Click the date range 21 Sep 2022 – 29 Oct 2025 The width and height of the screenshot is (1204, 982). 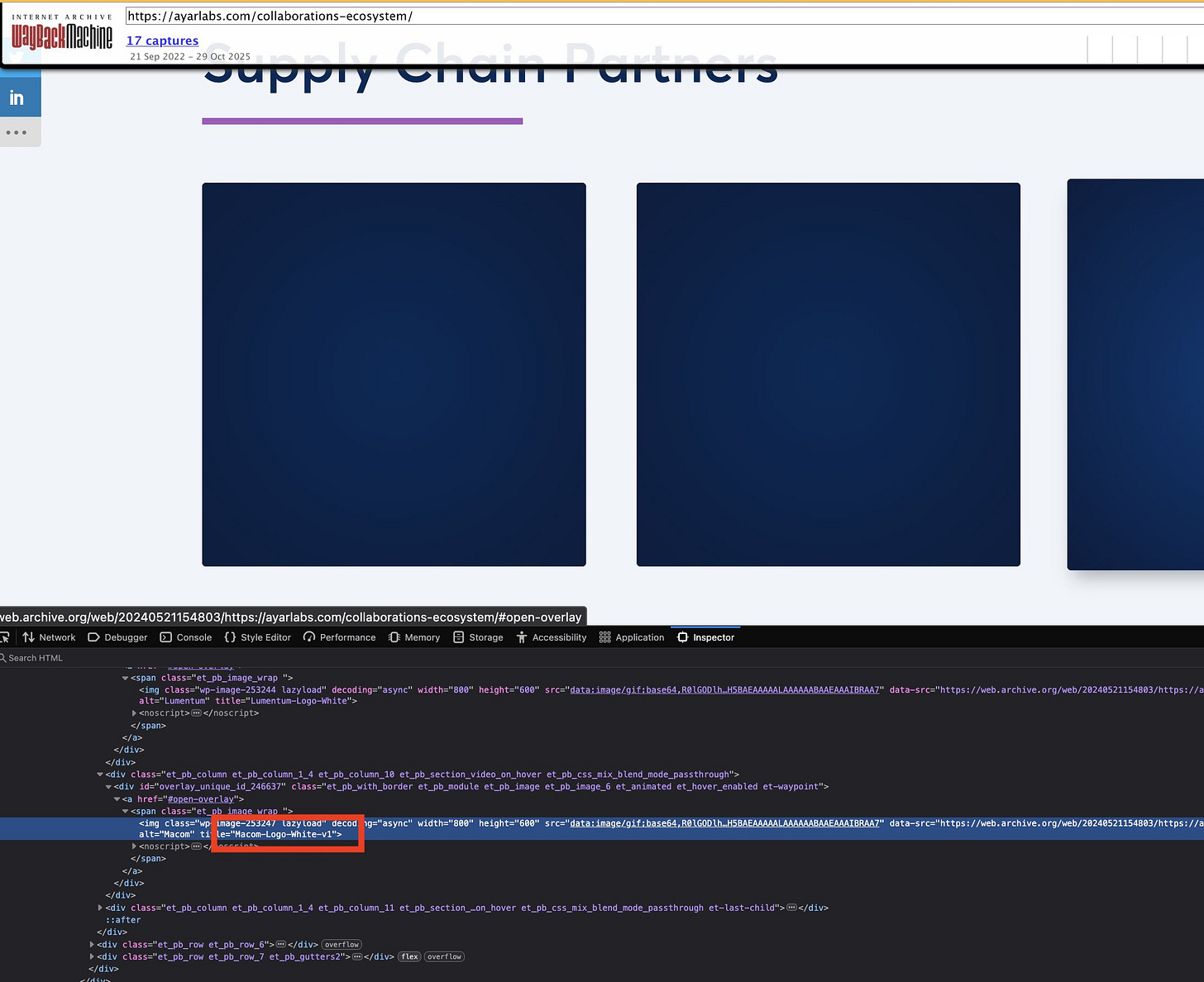[x=190, y=56]
